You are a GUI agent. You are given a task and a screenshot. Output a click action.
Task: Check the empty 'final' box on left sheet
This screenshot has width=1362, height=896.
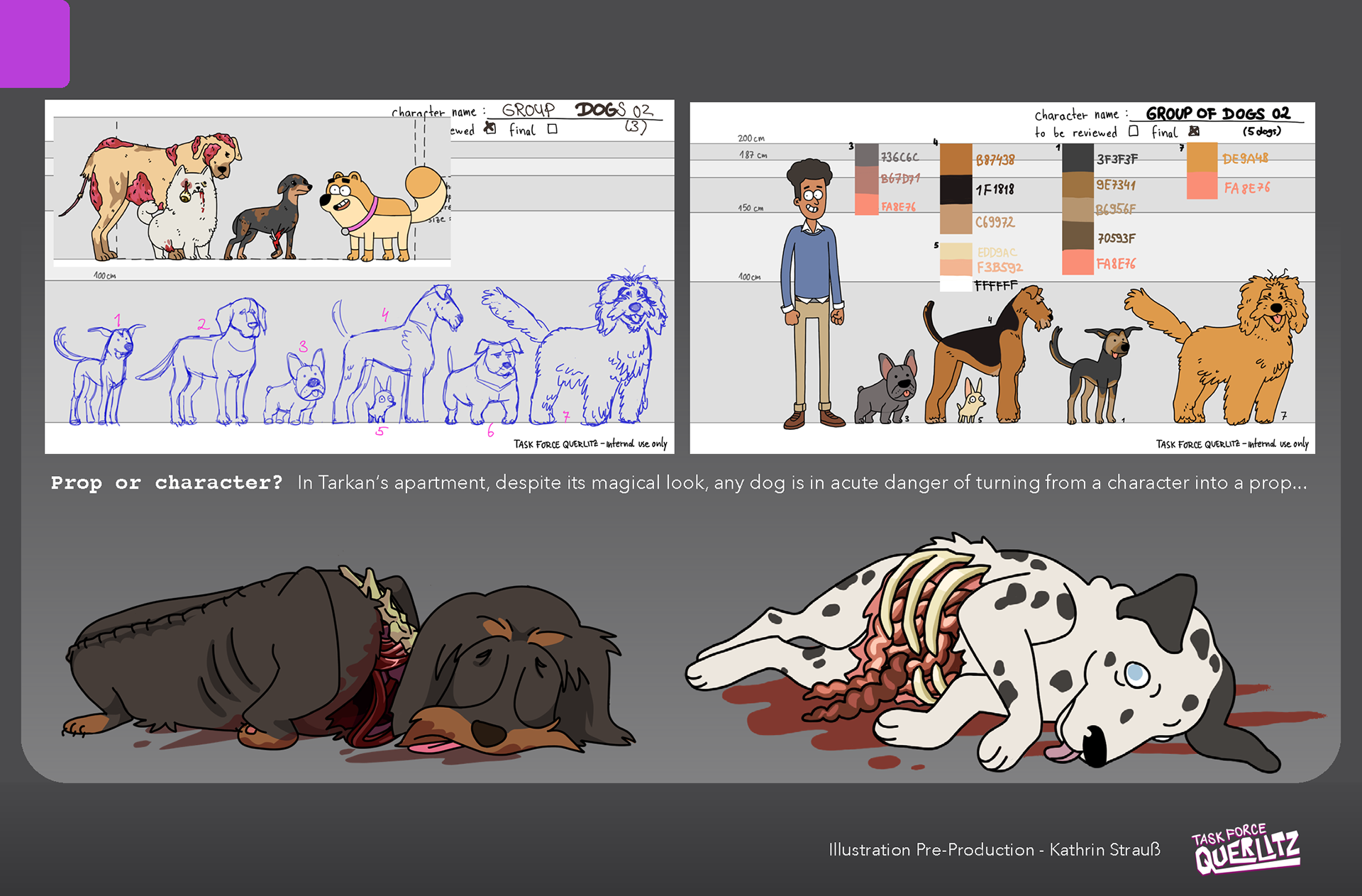(x=553, y=129)
